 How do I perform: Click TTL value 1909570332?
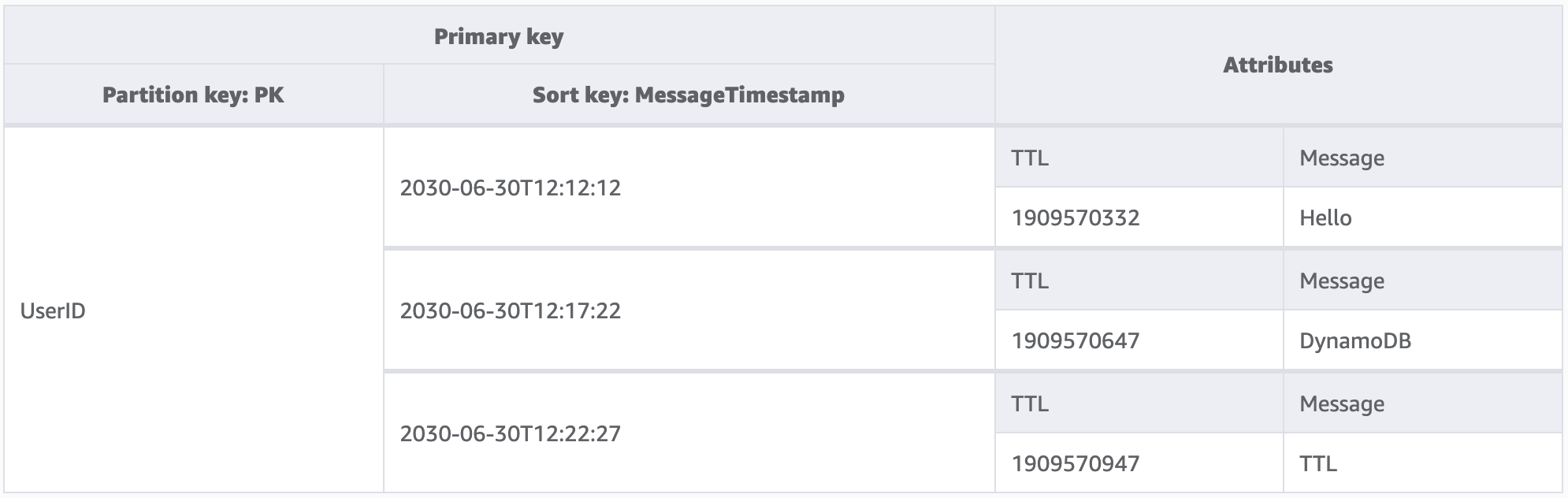point(1076,217)
